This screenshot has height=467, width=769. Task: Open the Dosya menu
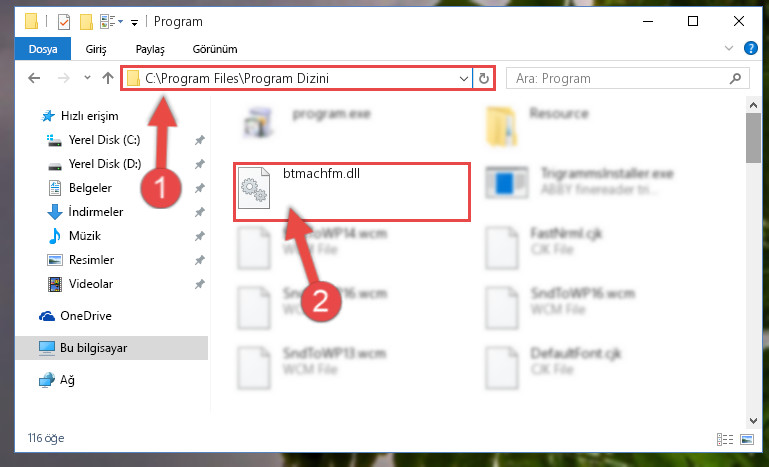tap(43, 49)
